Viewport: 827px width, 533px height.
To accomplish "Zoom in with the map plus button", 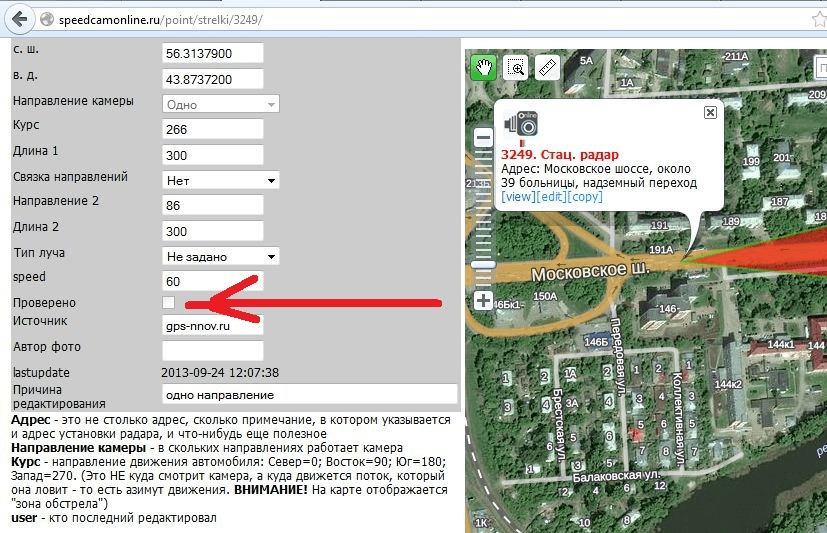I will click(x=483, y=300).
